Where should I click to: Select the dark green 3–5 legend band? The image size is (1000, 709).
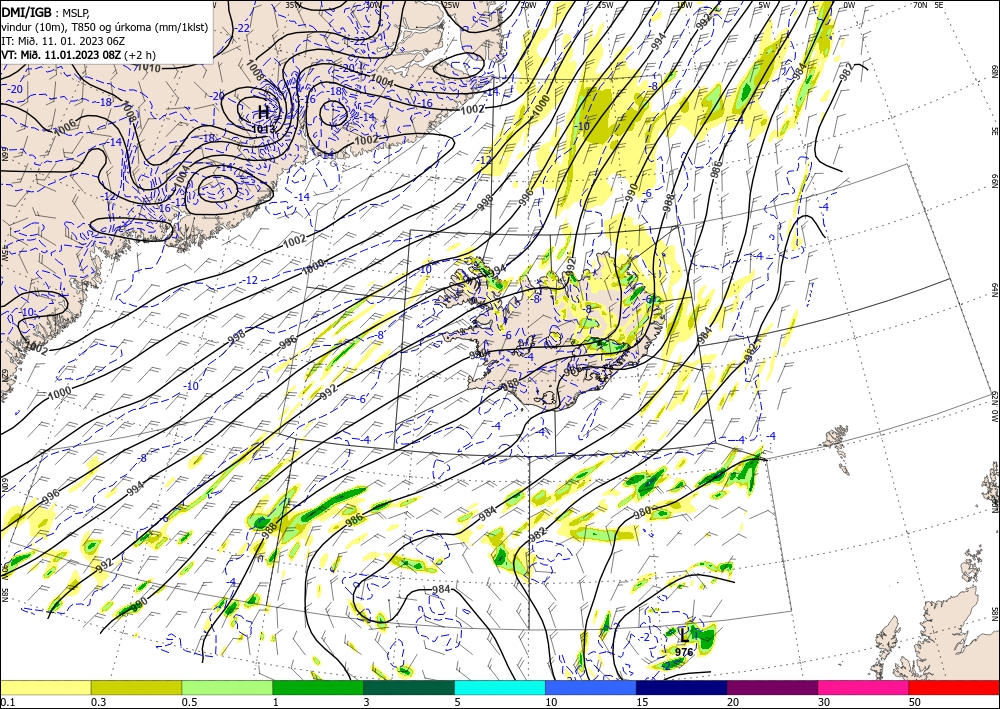(x=409, y=687)
